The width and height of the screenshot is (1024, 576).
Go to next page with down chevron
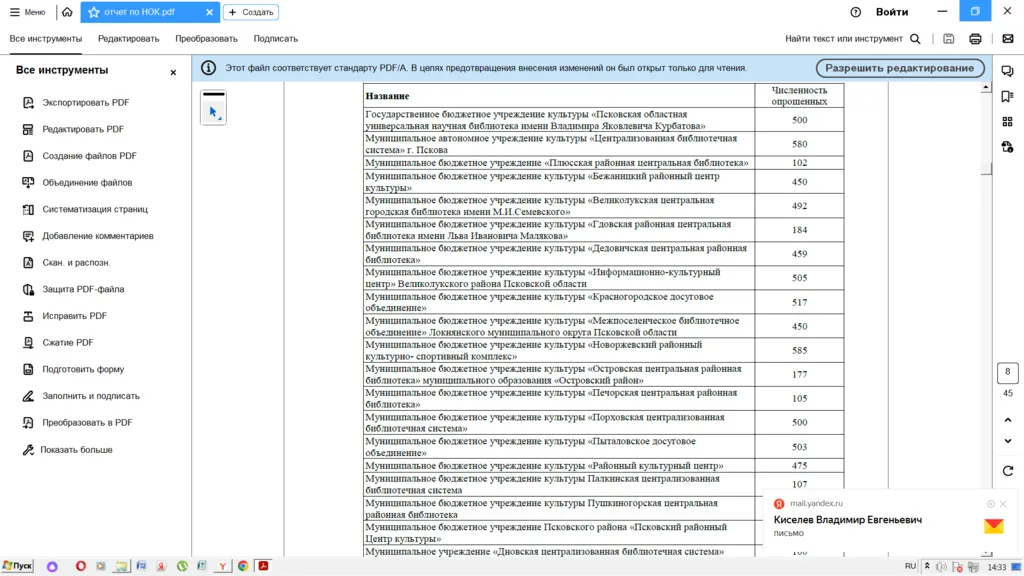tap(1007, 441)
